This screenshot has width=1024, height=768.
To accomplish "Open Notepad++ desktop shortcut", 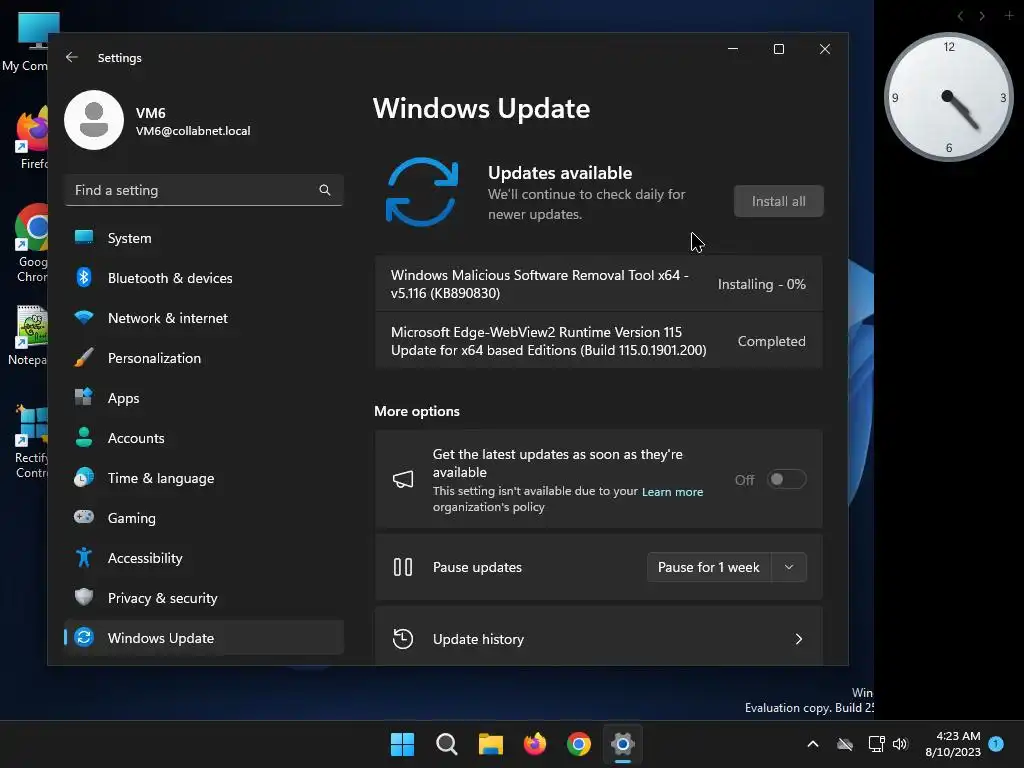I will click(x=26, y=335).
